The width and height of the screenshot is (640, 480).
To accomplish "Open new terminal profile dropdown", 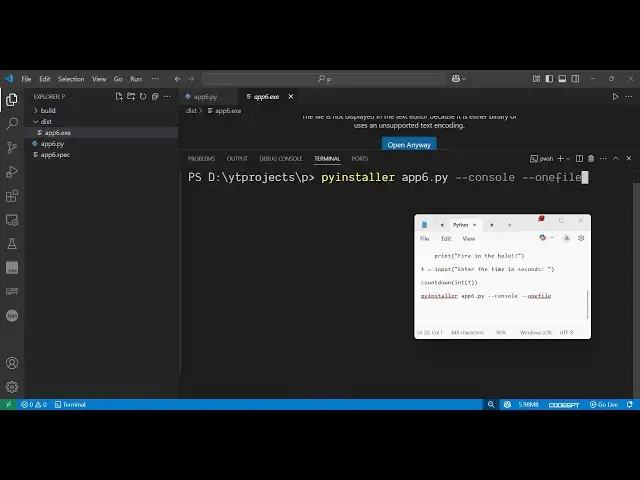I will point(568,159).
